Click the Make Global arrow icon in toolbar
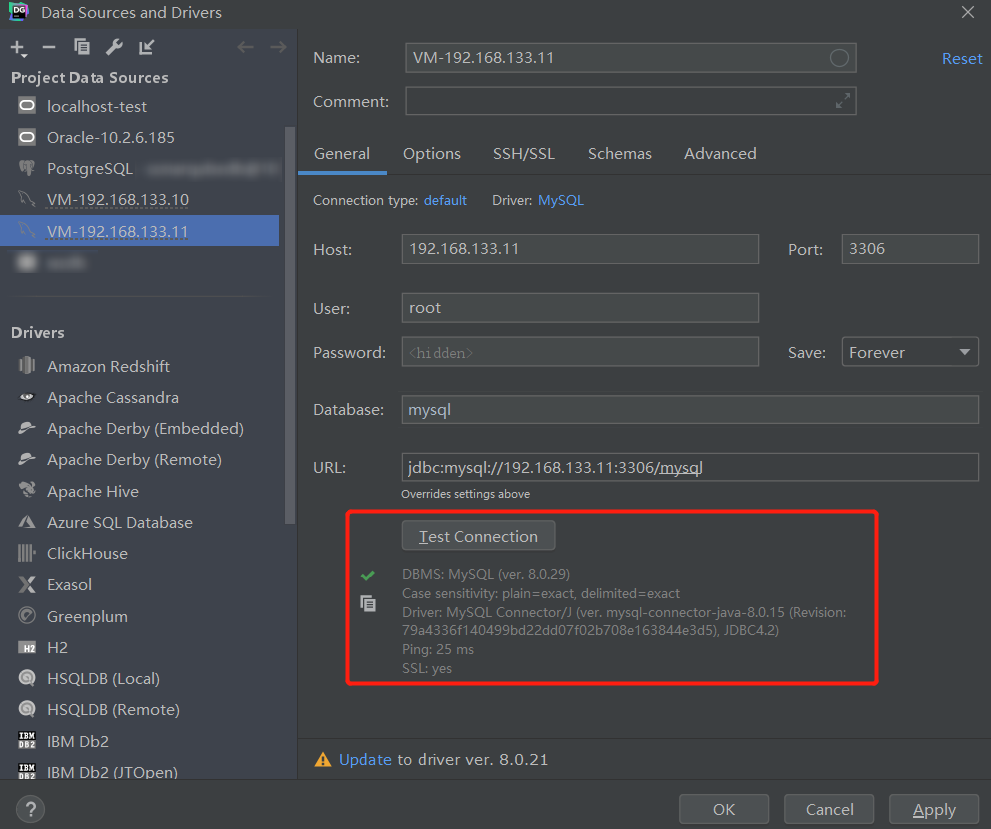This screenshot has width=991, height=829. pos(147,47)
